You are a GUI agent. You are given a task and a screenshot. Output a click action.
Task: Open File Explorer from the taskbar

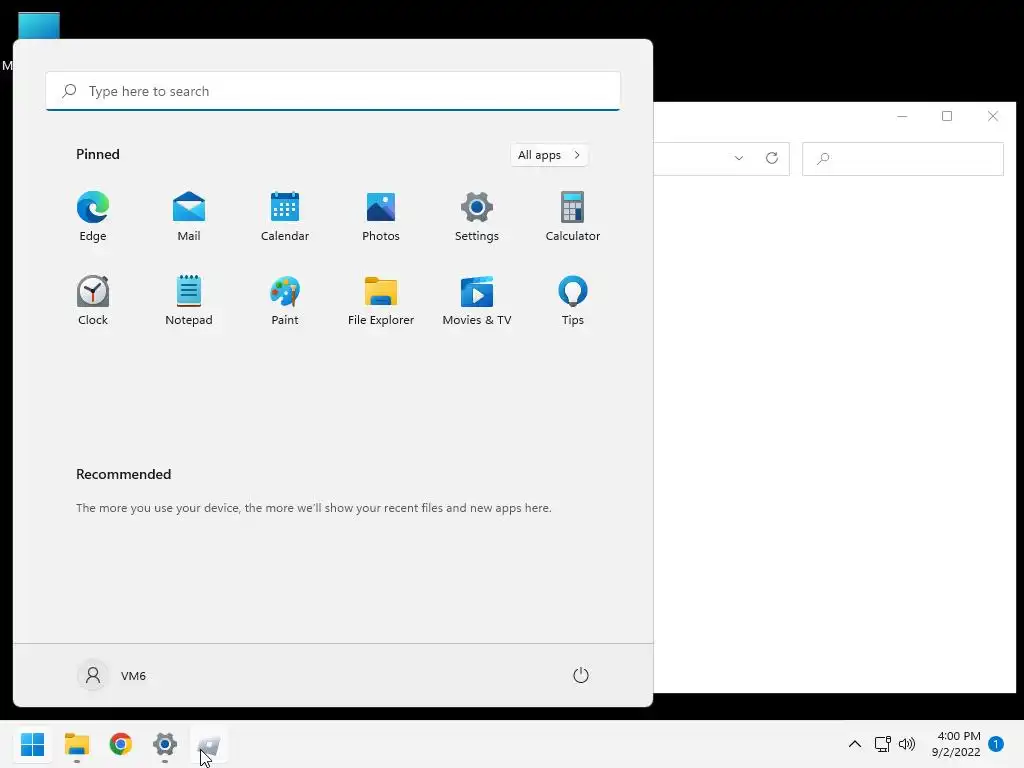[x=77, y=744]
